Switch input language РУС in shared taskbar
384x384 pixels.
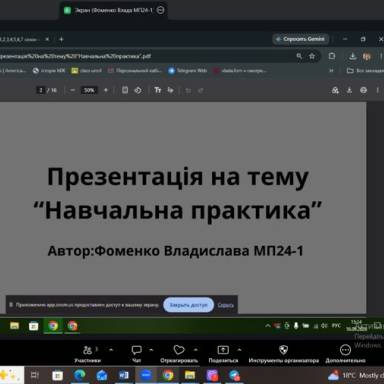[336, 325]
